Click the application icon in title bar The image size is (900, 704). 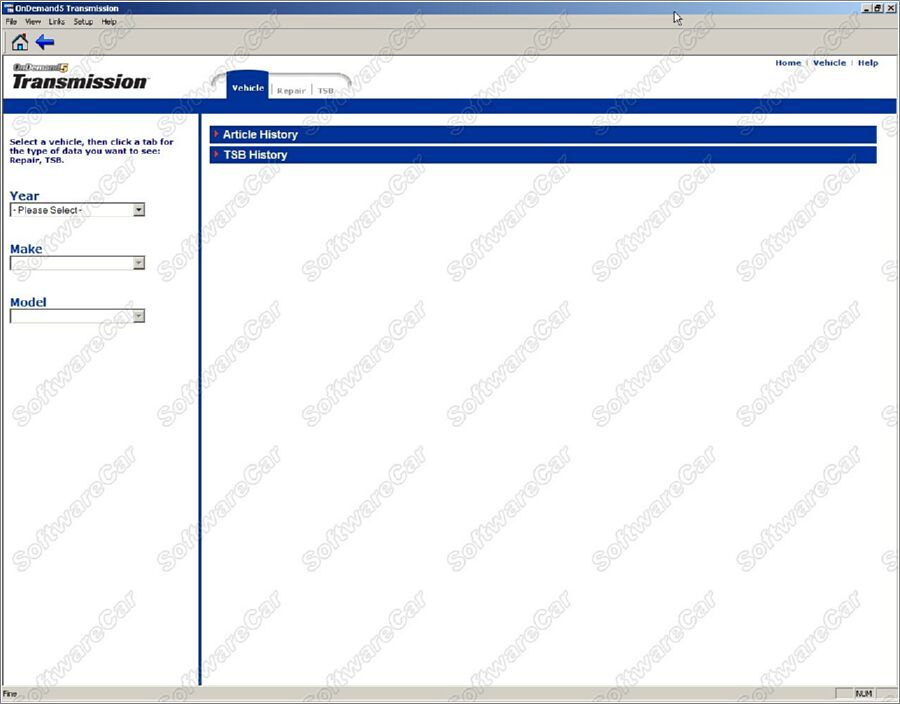tap(8, 8)
